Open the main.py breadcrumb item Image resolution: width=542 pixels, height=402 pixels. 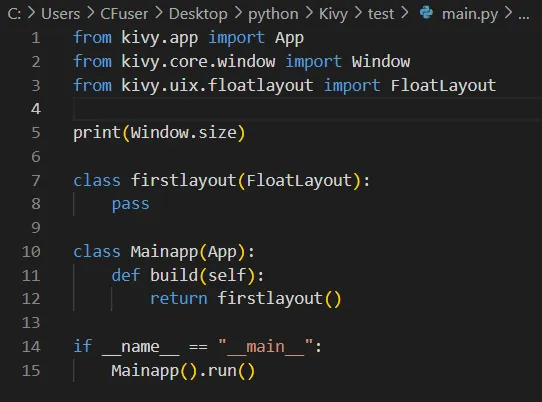coord(470,14)
